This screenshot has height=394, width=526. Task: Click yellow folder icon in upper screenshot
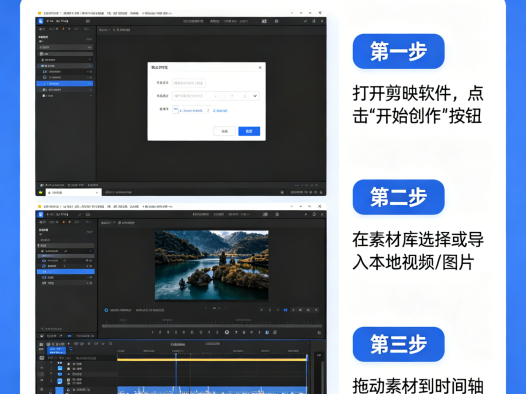(41, 192)
